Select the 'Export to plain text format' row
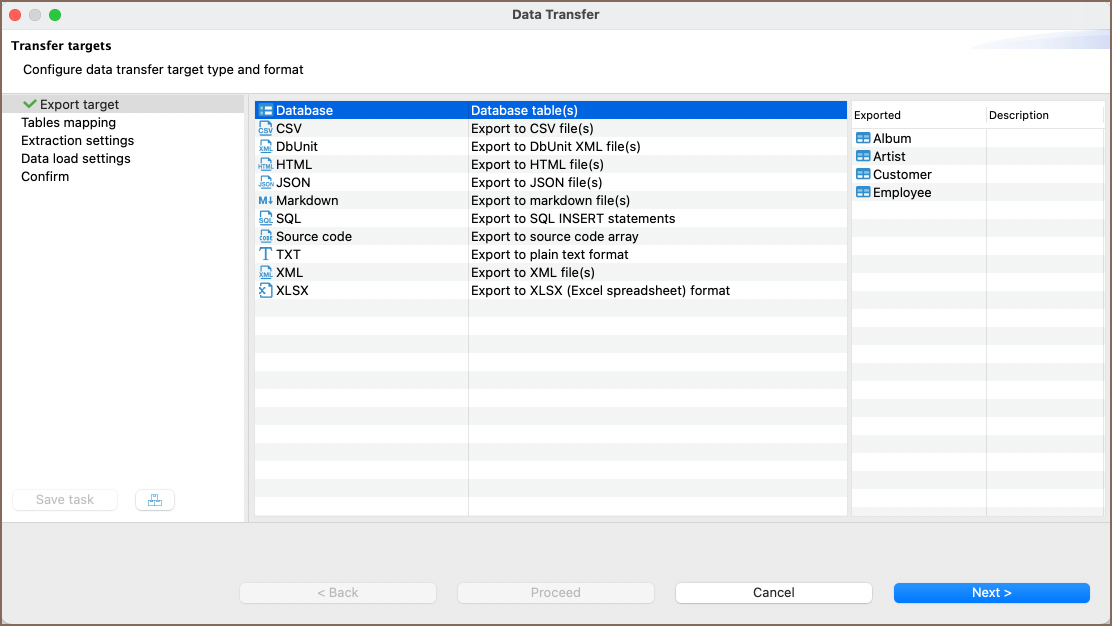The width and height of the screenshot is (1112, 626). (x=549, y=255)
